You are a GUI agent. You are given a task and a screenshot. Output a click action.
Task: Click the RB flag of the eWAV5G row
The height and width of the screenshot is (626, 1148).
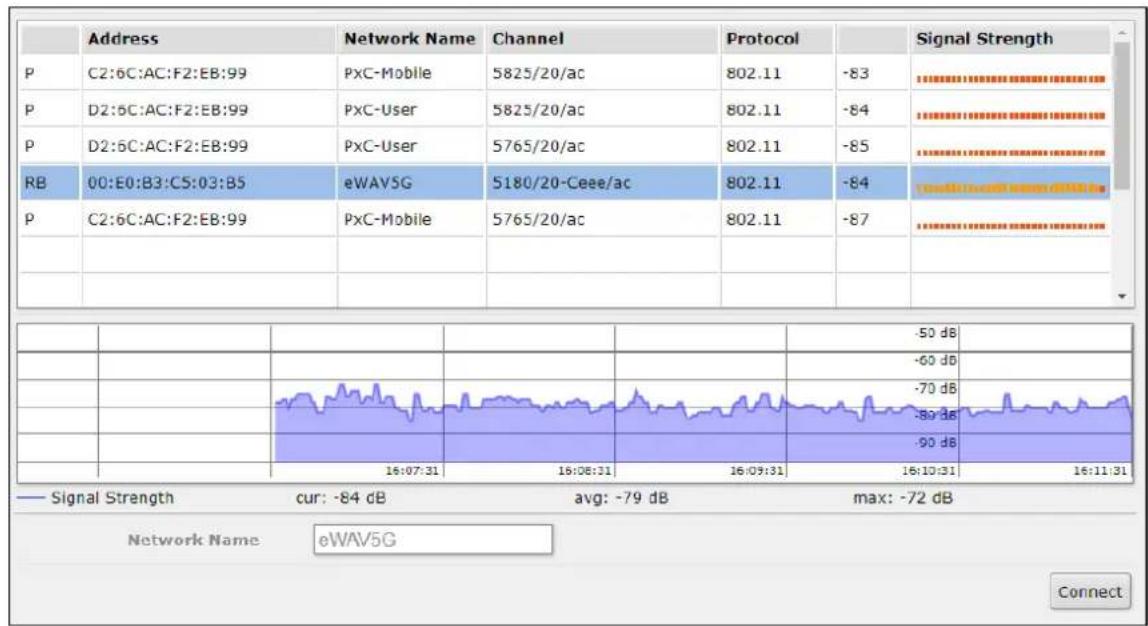click(x=35, y=183)
